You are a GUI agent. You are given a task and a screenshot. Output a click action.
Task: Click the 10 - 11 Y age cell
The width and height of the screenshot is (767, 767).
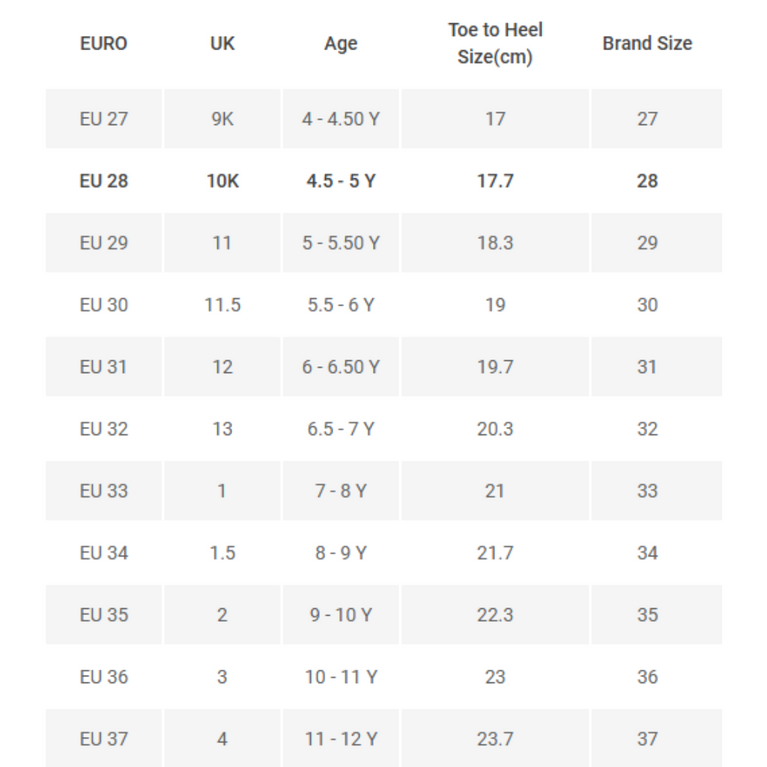click(341, 677)
